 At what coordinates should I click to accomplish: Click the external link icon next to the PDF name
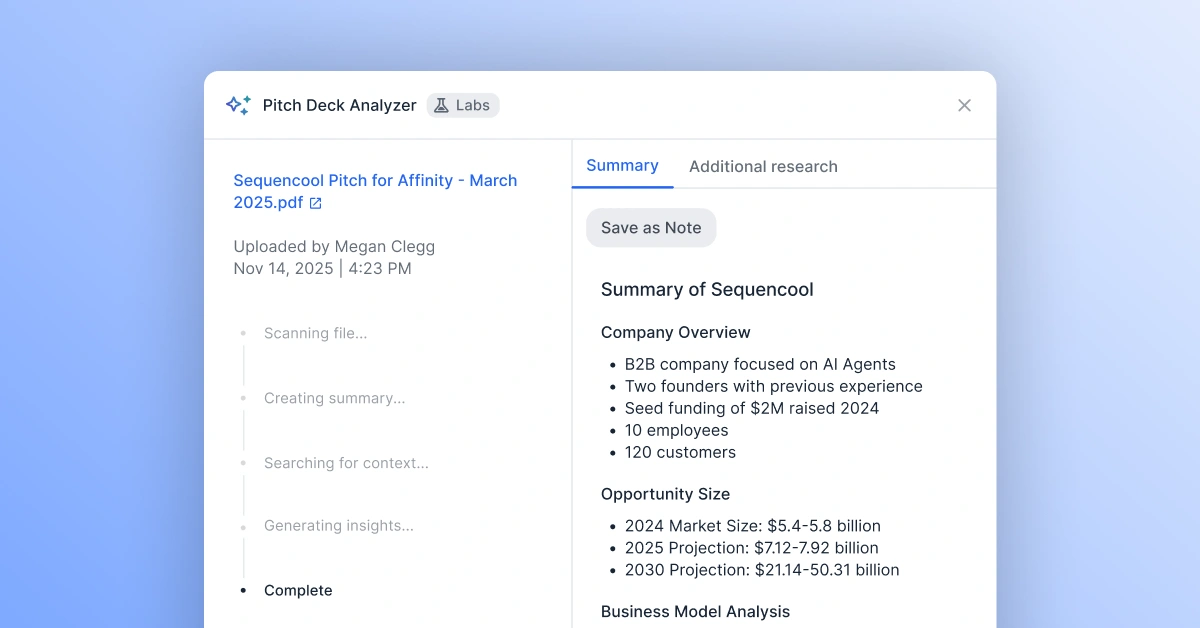pyautogui.click(x=316, y=203)
